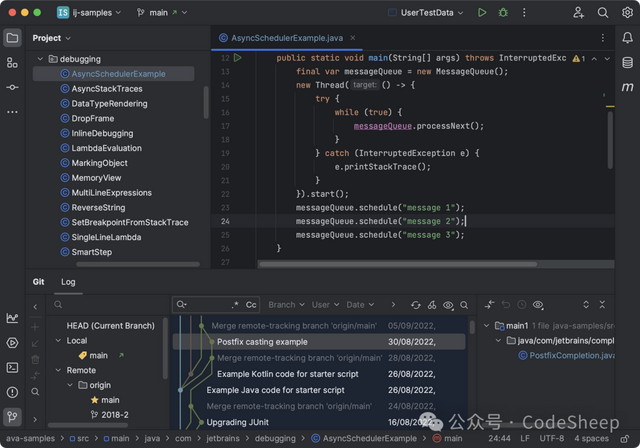Click the Git log search input field

[206, 305]
